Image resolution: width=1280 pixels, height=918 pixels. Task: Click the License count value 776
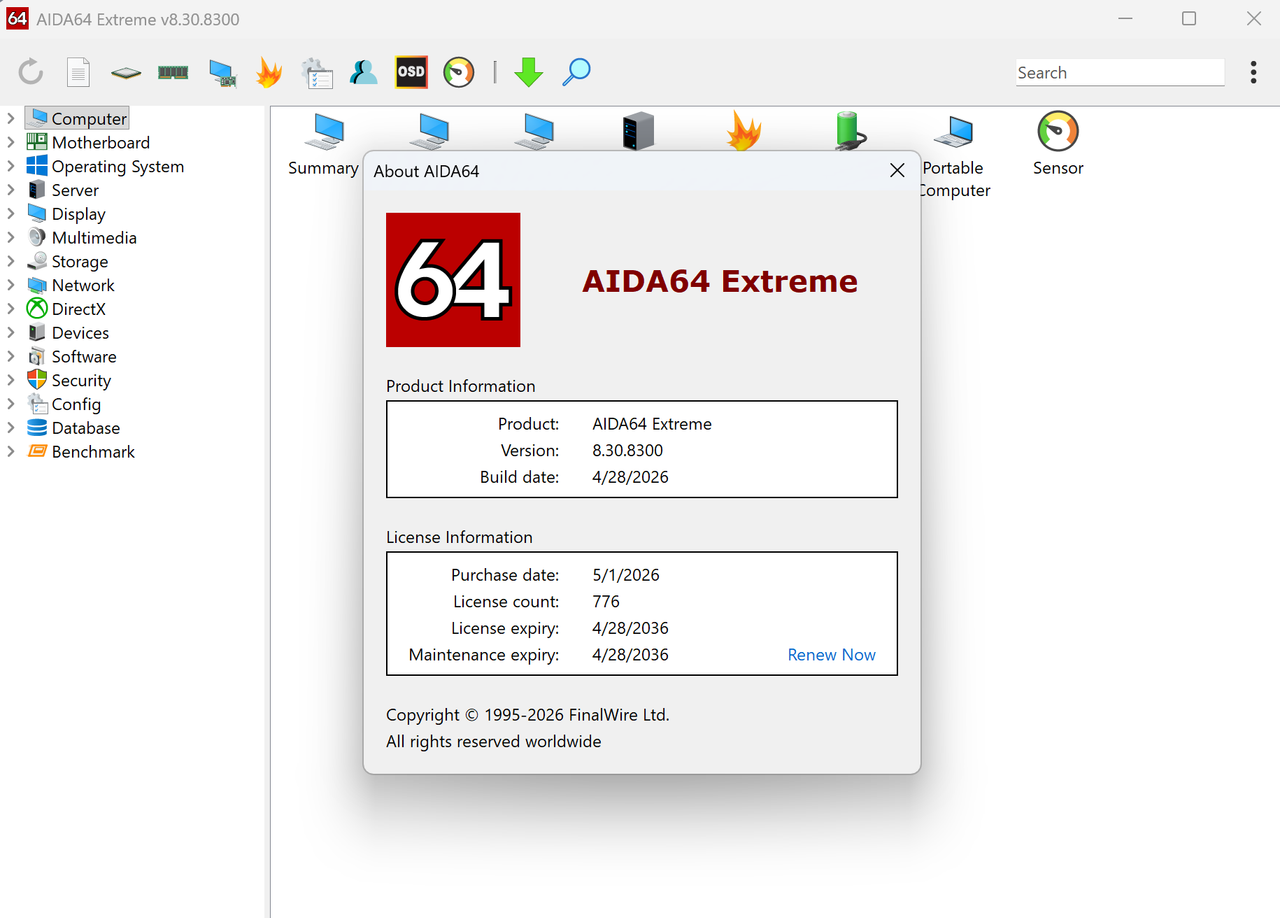(x=606, y=602)
